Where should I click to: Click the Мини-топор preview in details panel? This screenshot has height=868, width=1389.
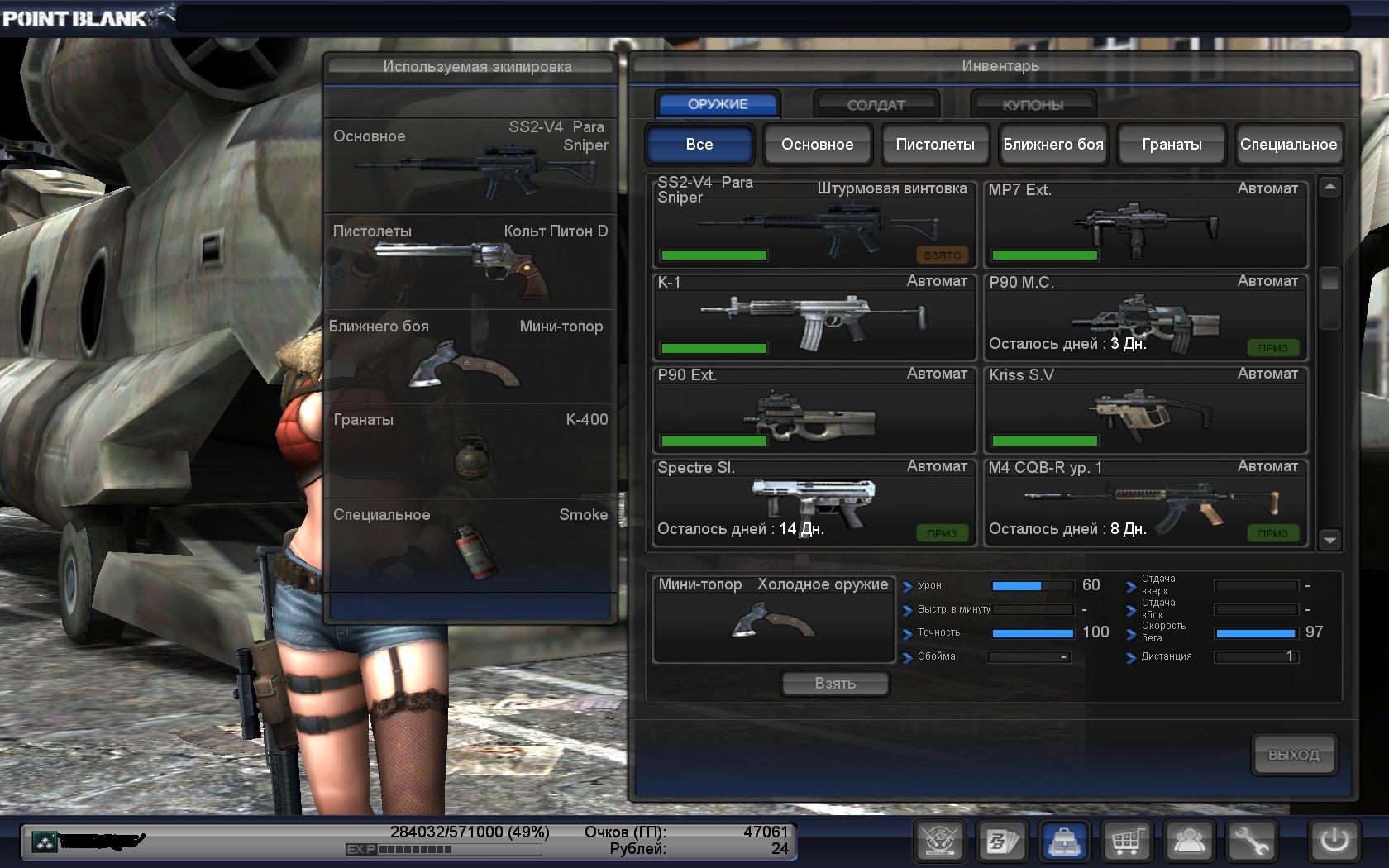774,619
